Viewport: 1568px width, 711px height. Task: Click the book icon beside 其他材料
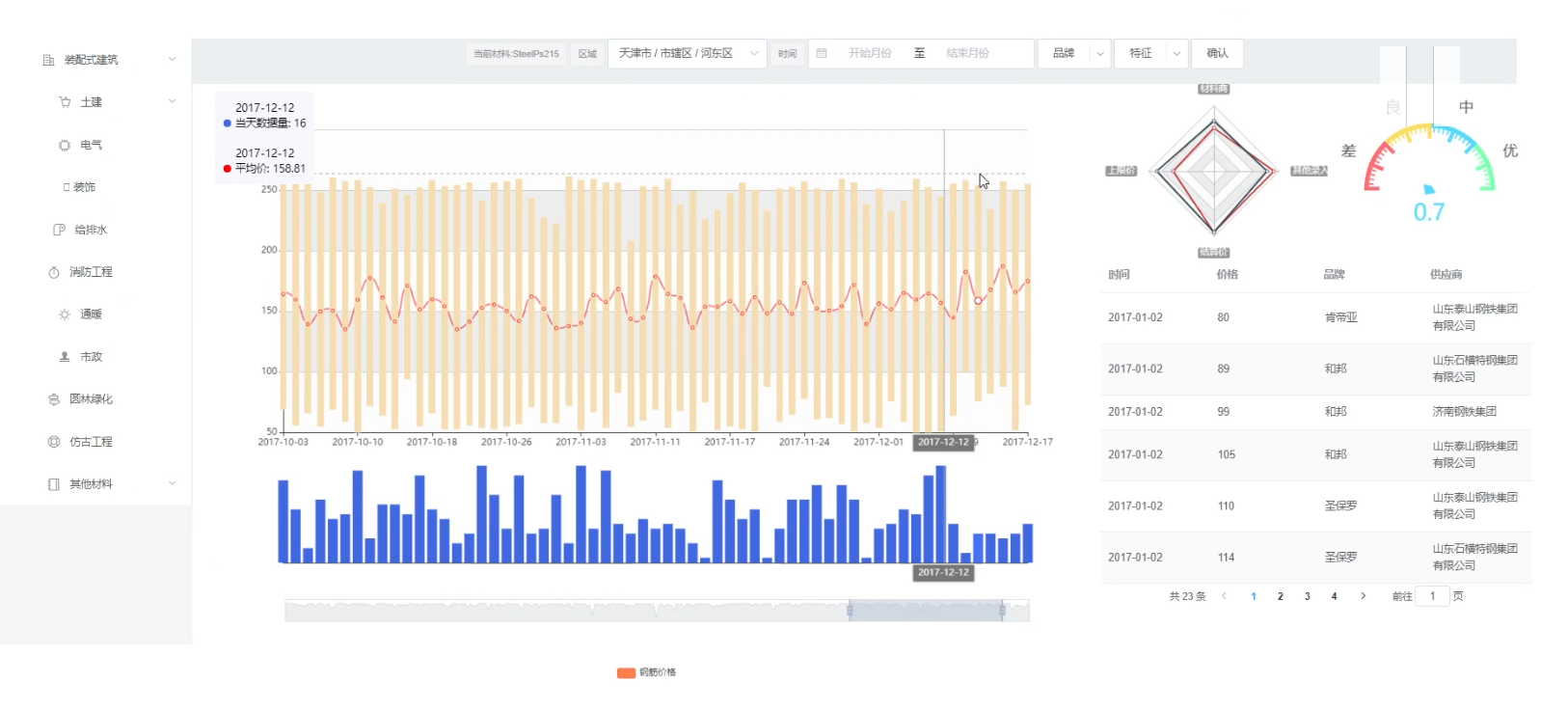[54, 484]
